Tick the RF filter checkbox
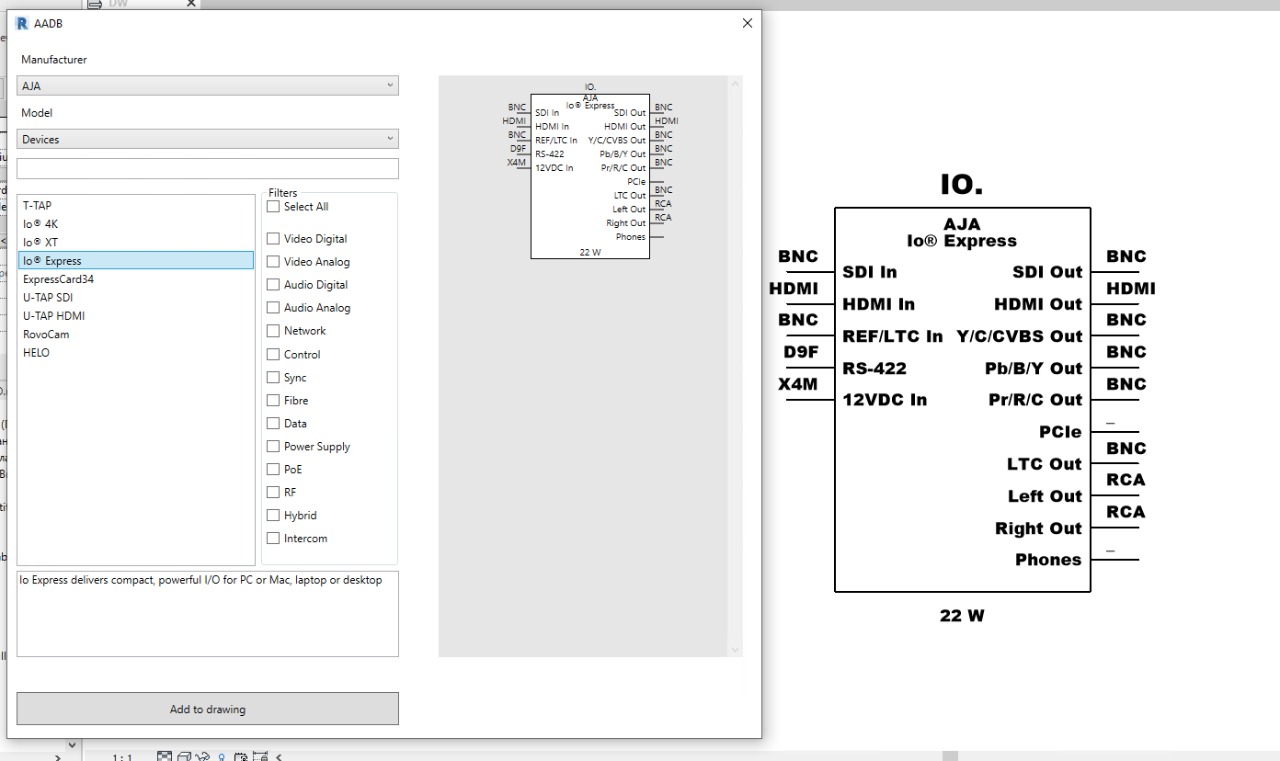Screen dimensions: 1280x761 point(273,493)
